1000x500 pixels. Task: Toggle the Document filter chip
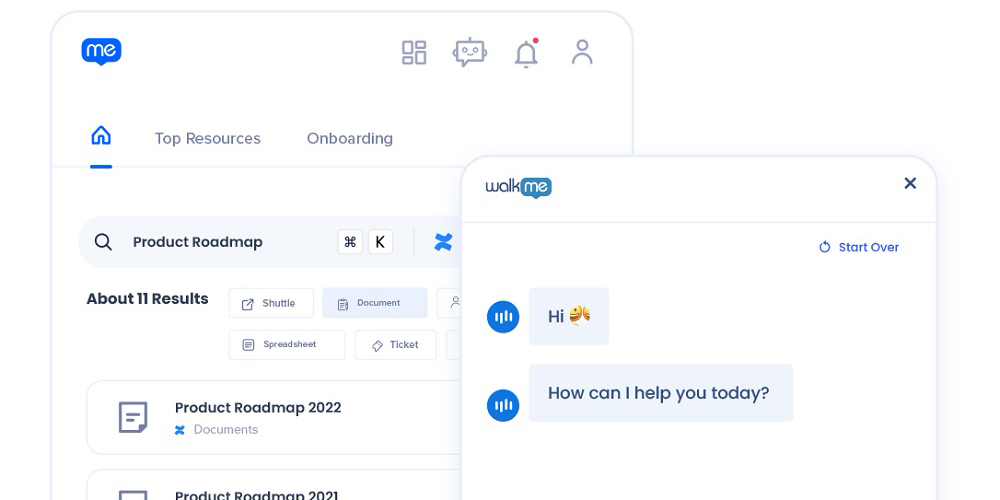374,303
